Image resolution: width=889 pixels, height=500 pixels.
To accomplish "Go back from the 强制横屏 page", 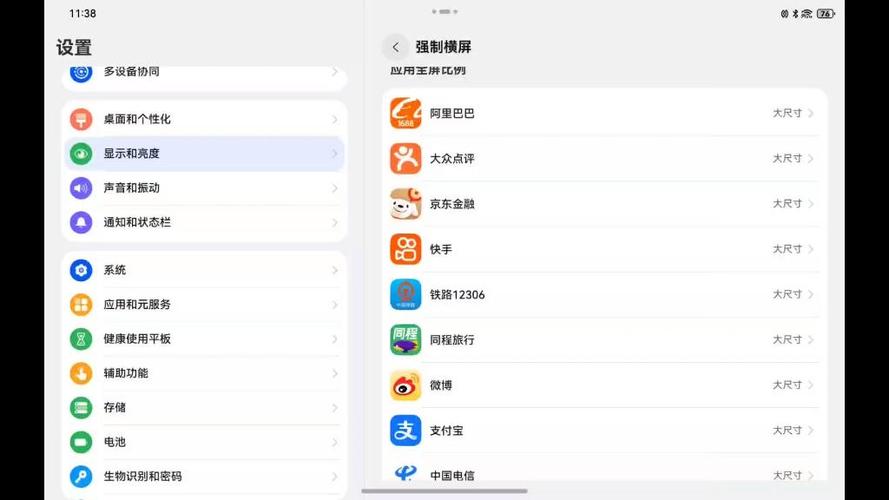I will tap(396, 47).
